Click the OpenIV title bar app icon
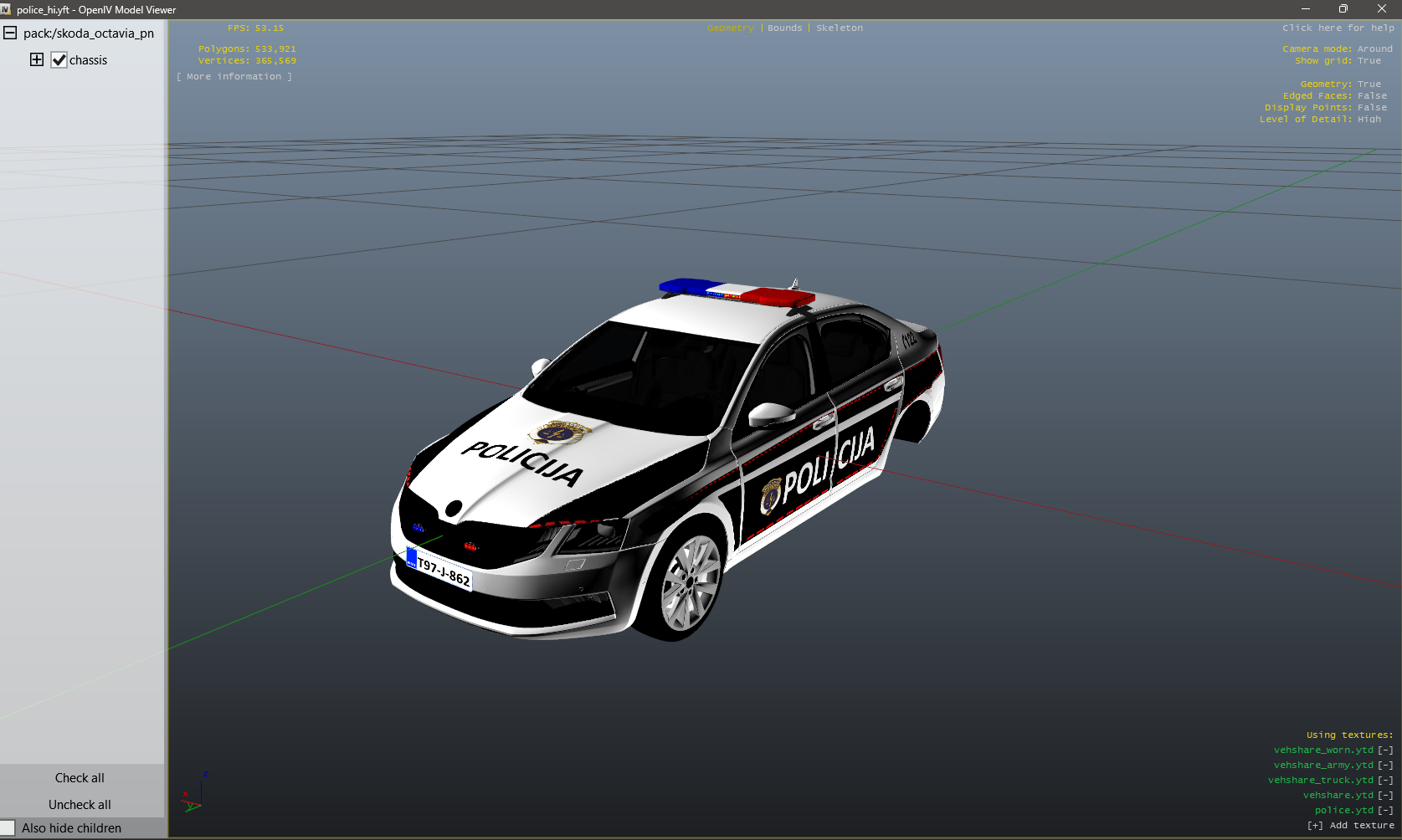1402x840 pixels. [x=6, y=9]
